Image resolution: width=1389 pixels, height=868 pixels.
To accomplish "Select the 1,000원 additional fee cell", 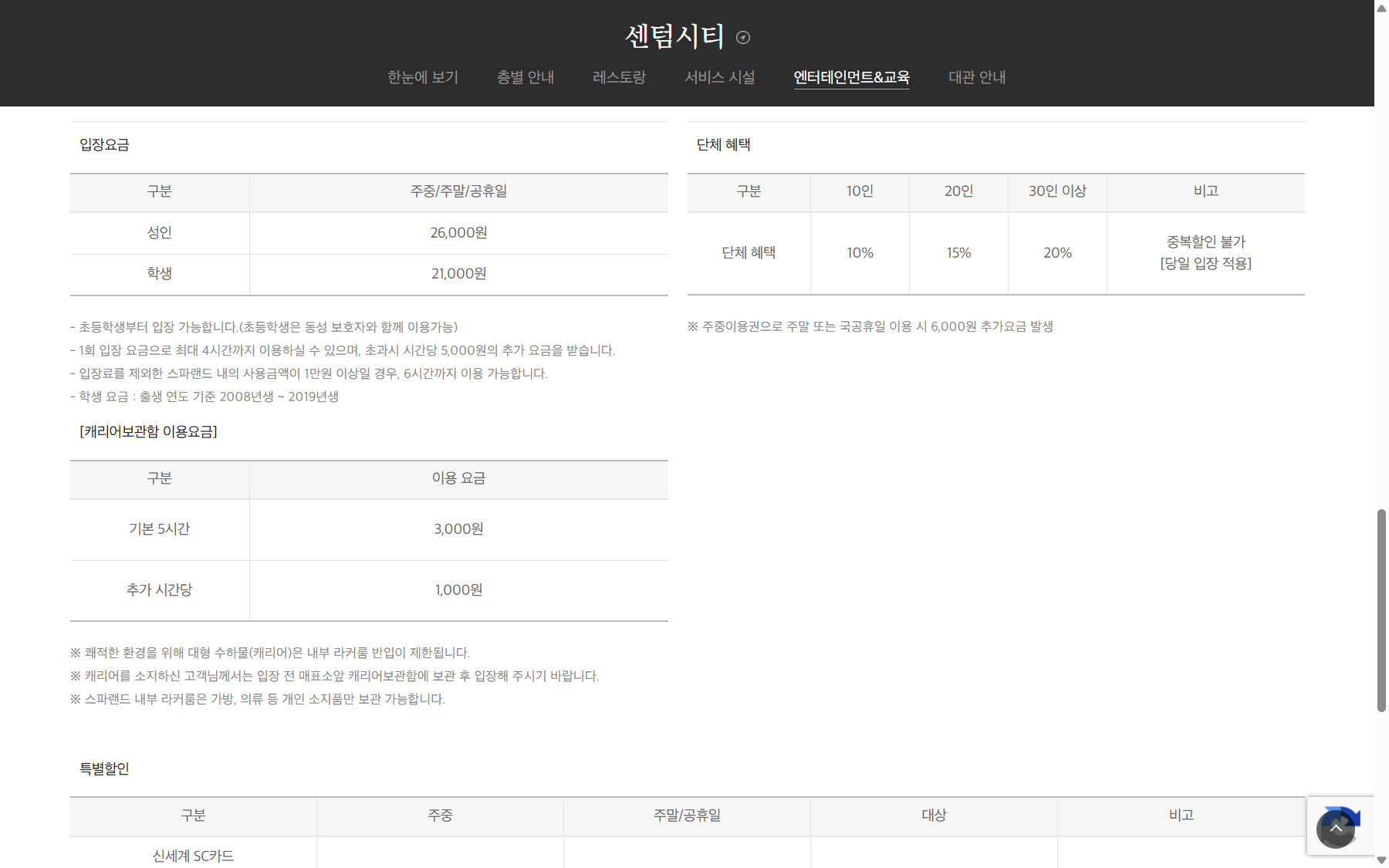I will coord(458,590).
